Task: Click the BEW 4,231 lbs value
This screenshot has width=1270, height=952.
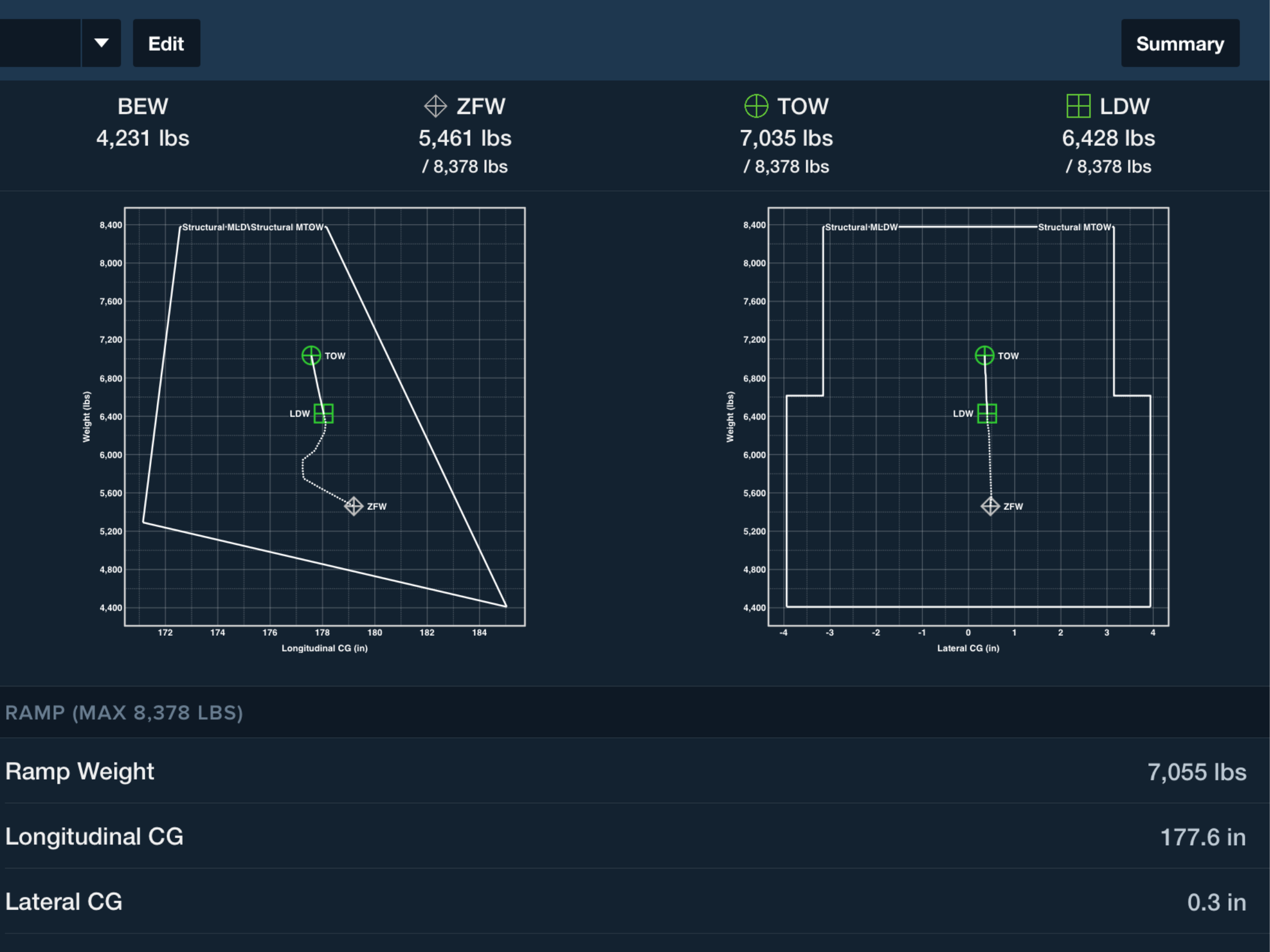Action: pos(142,138)
